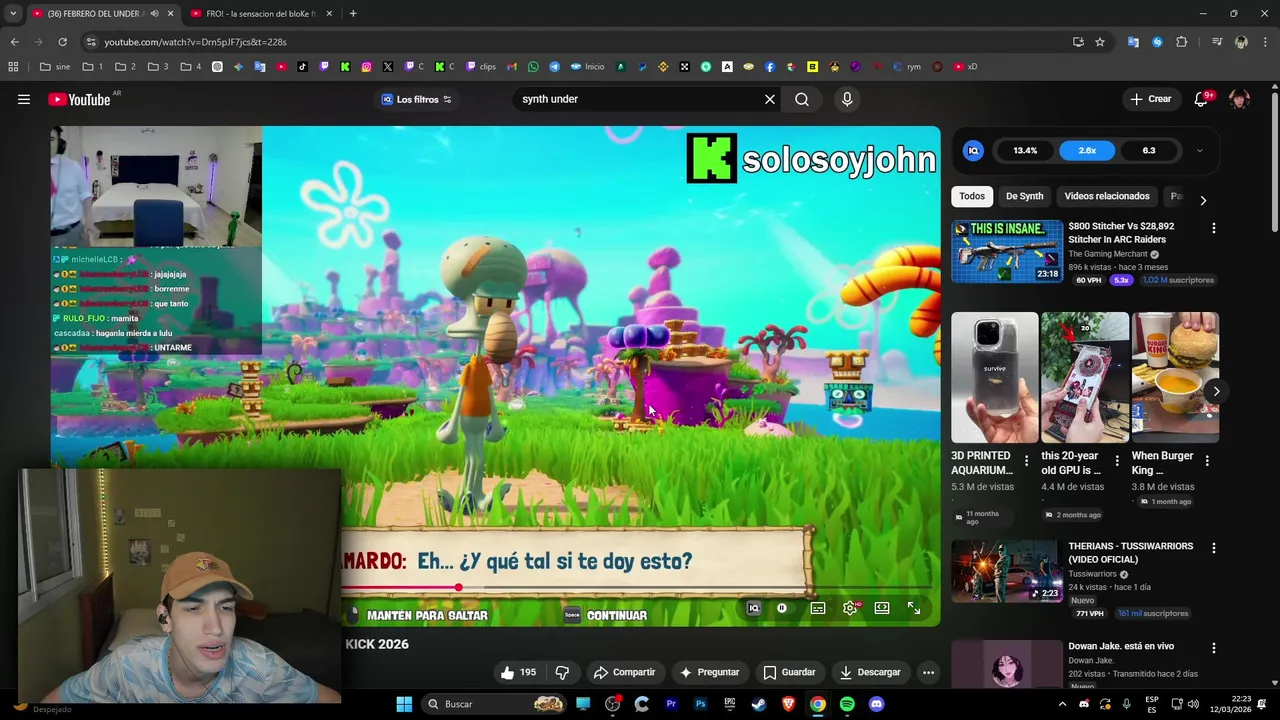Save the video with Guardar
The image size is (1280, 720).
tap(789, 672)
